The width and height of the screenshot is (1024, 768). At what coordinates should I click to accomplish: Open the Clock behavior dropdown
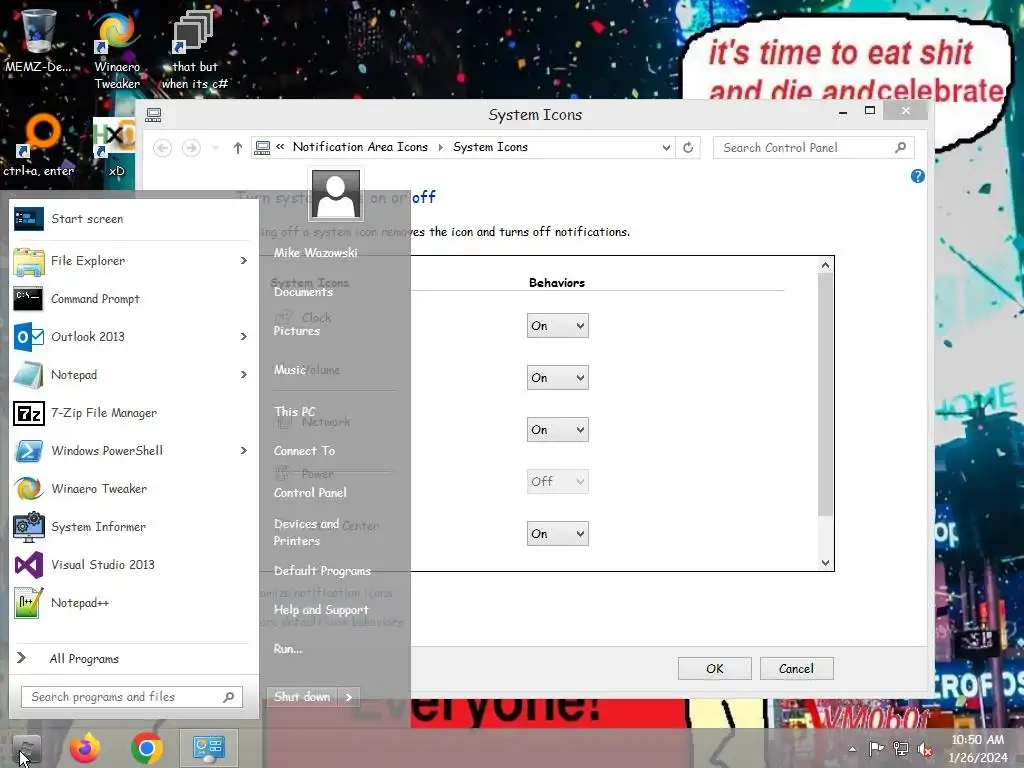pyautogui.click(x=558, y=325)
